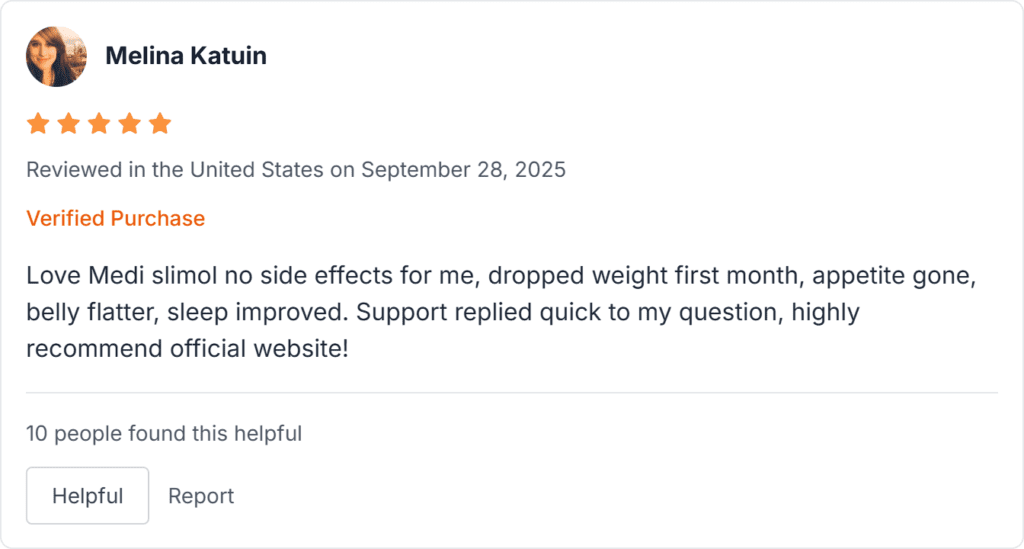1024x549 pixels.
Task: Click the word 'Love' starting the review
Action: [48, 275]
